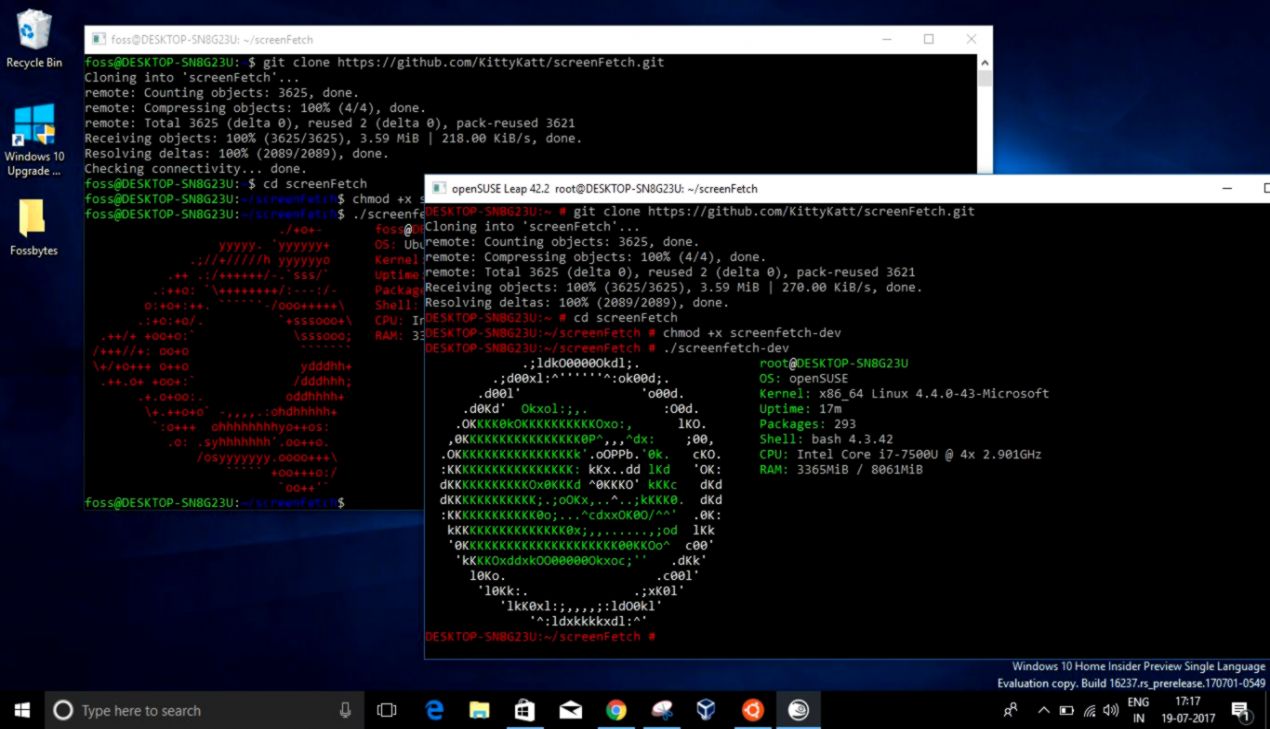
Task: Open the Fossbytes folder on desktop
Action: pos(33,228)
